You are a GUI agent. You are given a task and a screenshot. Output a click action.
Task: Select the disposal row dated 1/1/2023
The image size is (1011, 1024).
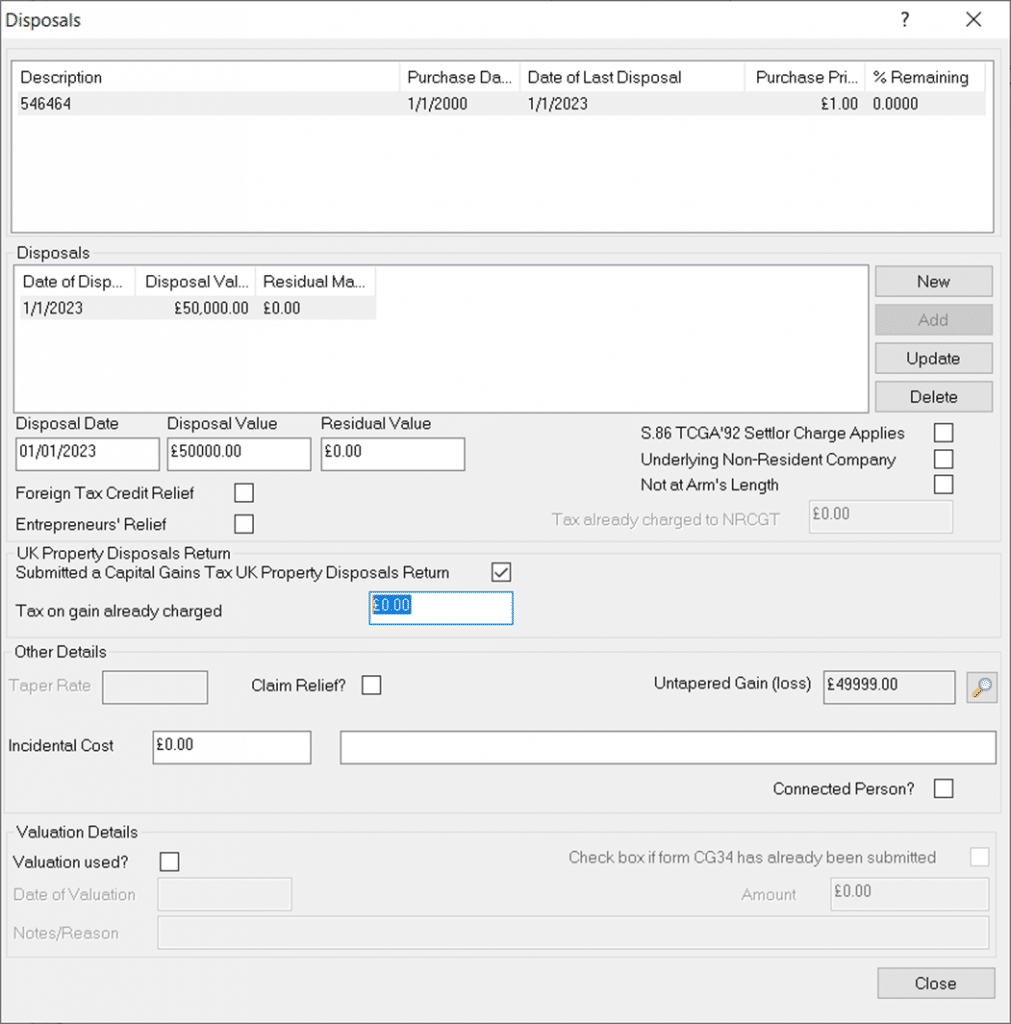197,308
